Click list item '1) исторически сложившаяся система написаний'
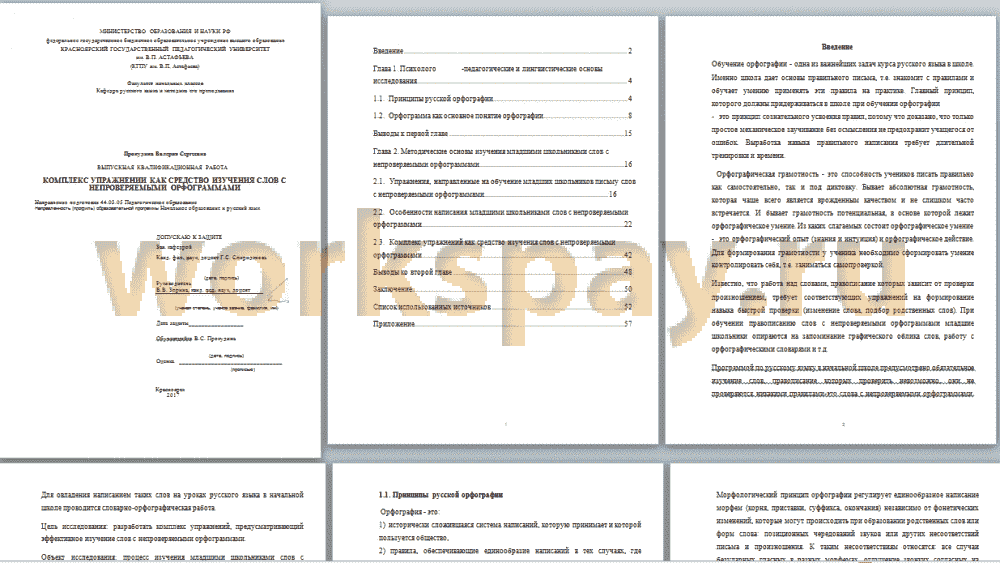This screenshot has height=563, width=1000. click(510, 530)
